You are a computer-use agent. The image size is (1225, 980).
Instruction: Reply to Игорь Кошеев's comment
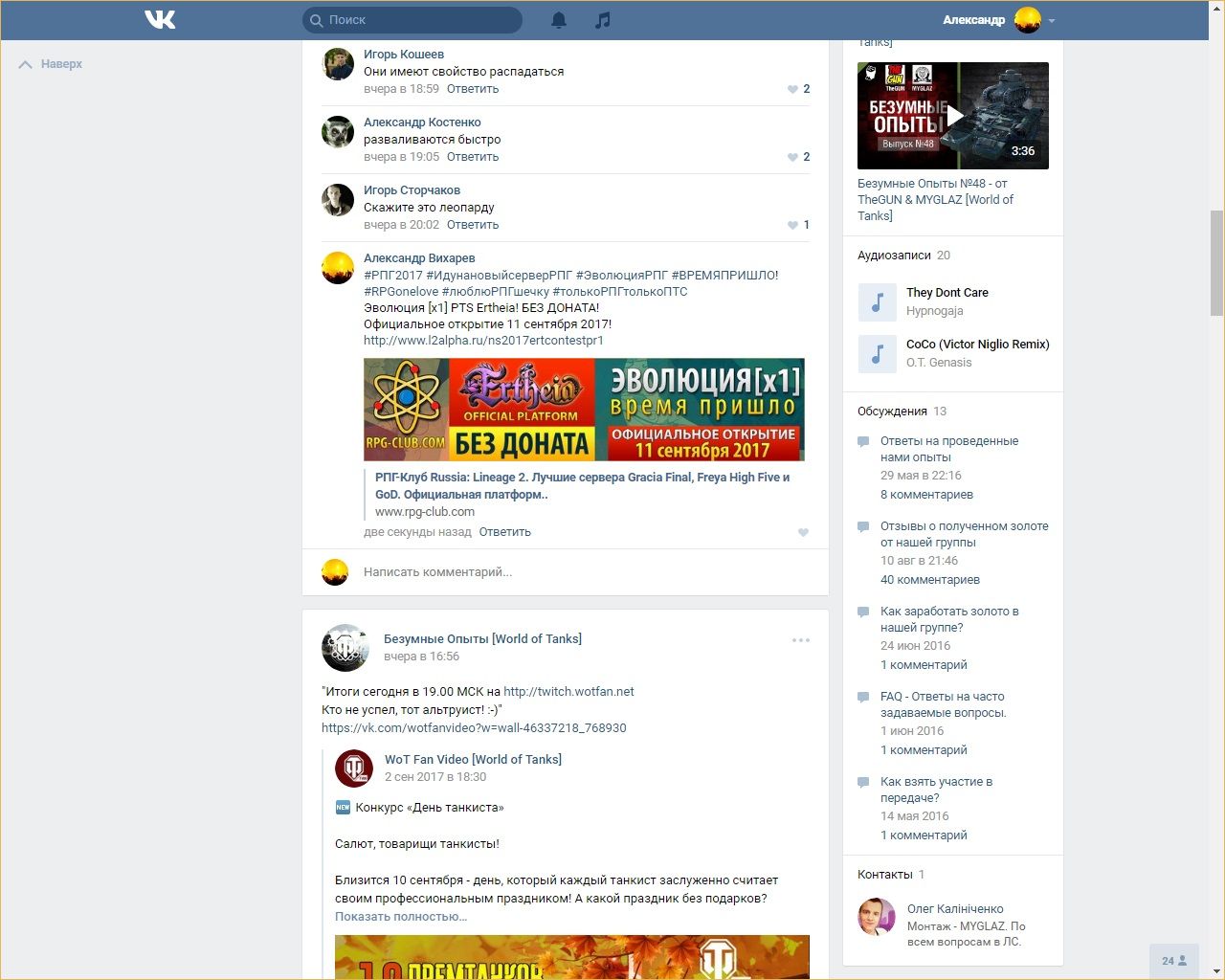[473, 89]
